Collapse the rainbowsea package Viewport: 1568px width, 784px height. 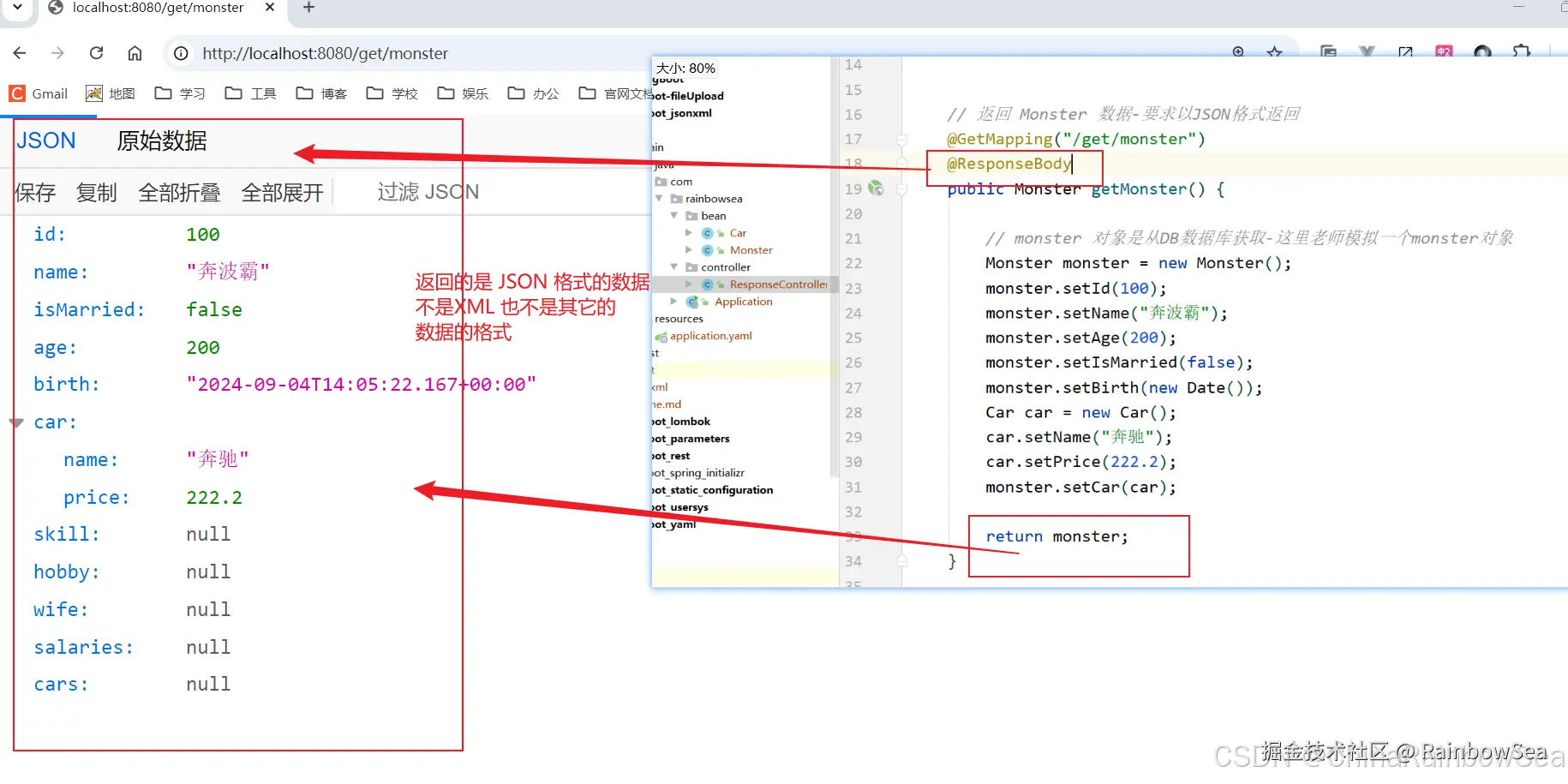[659, 199]
